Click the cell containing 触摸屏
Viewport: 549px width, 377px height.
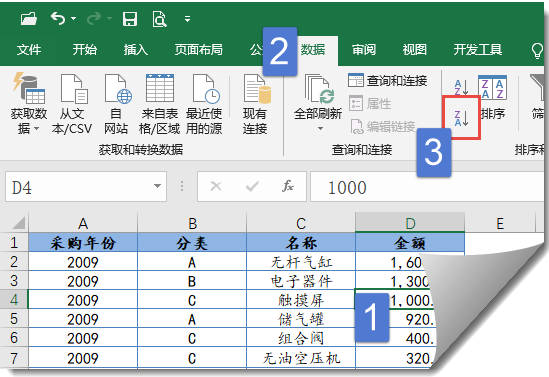pyautogui.click(x=301, y=299)
